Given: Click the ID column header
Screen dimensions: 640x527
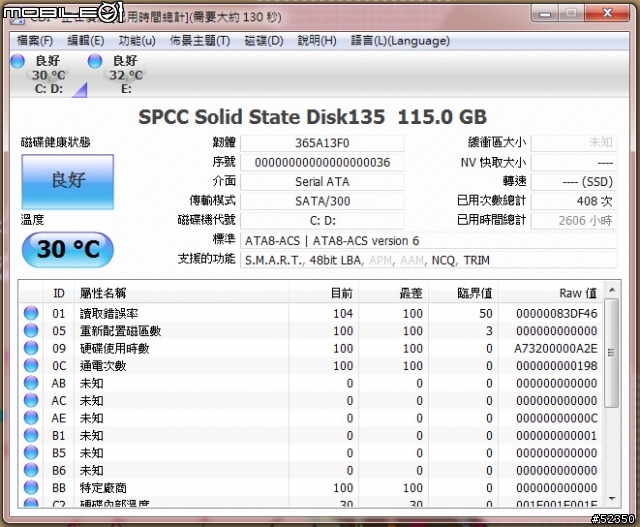Looking at the screenshot, I should [x=59, y=293].
